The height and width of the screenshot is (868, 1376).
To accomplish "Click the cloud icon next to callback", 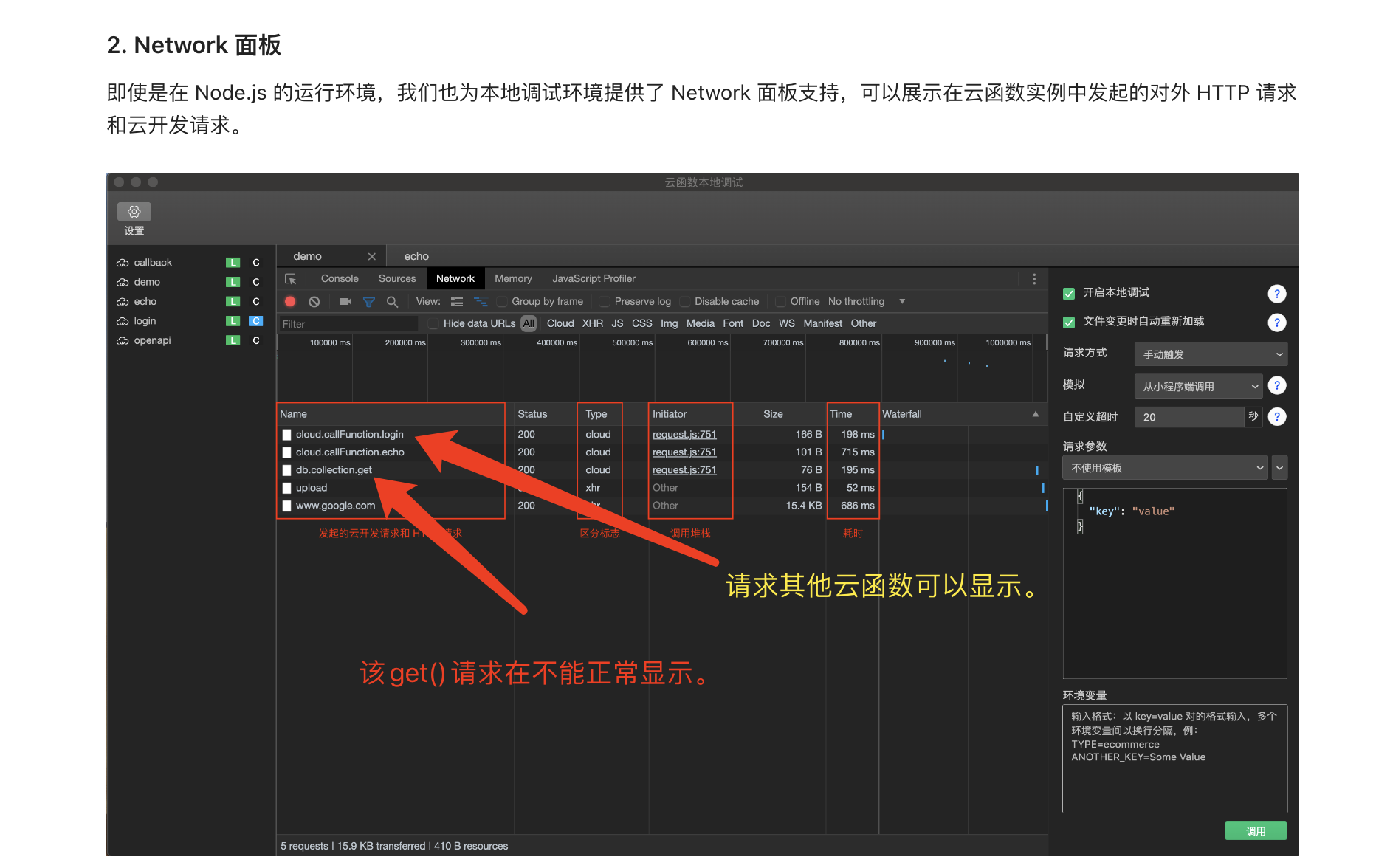I will coord(123,263).
